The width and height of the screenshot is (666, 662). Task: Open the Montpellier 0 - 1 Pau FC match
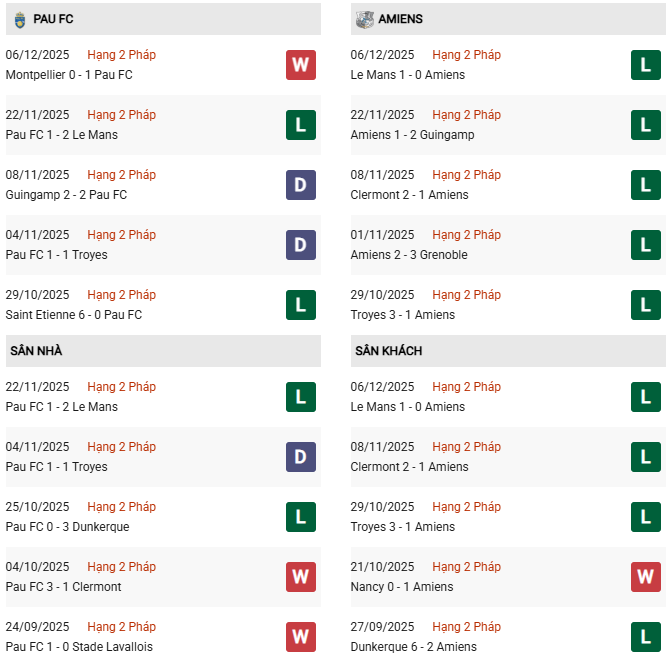coord(69,75)
